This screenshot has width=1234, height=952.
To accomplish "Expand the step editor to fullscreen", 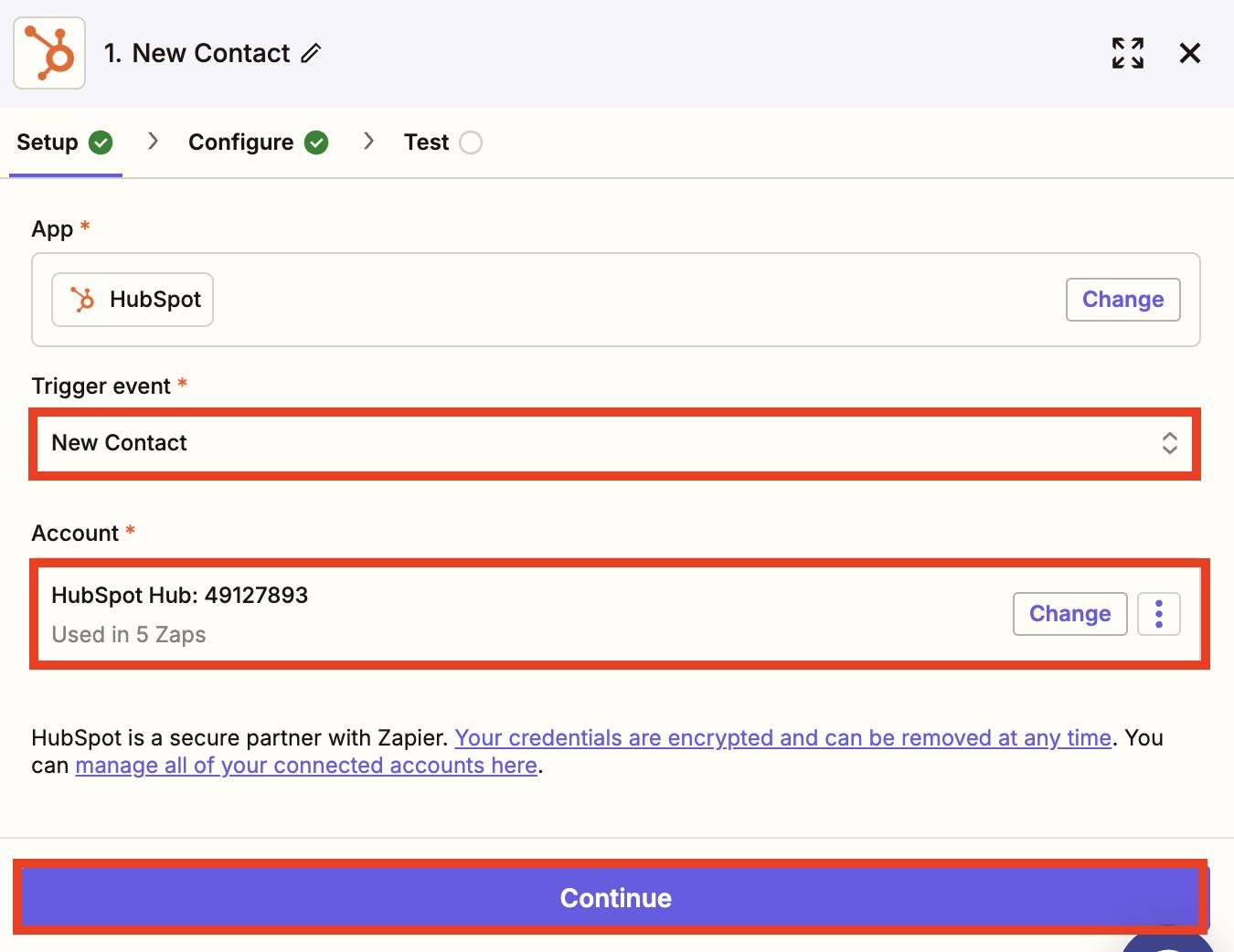I will tap(1127, 53).
